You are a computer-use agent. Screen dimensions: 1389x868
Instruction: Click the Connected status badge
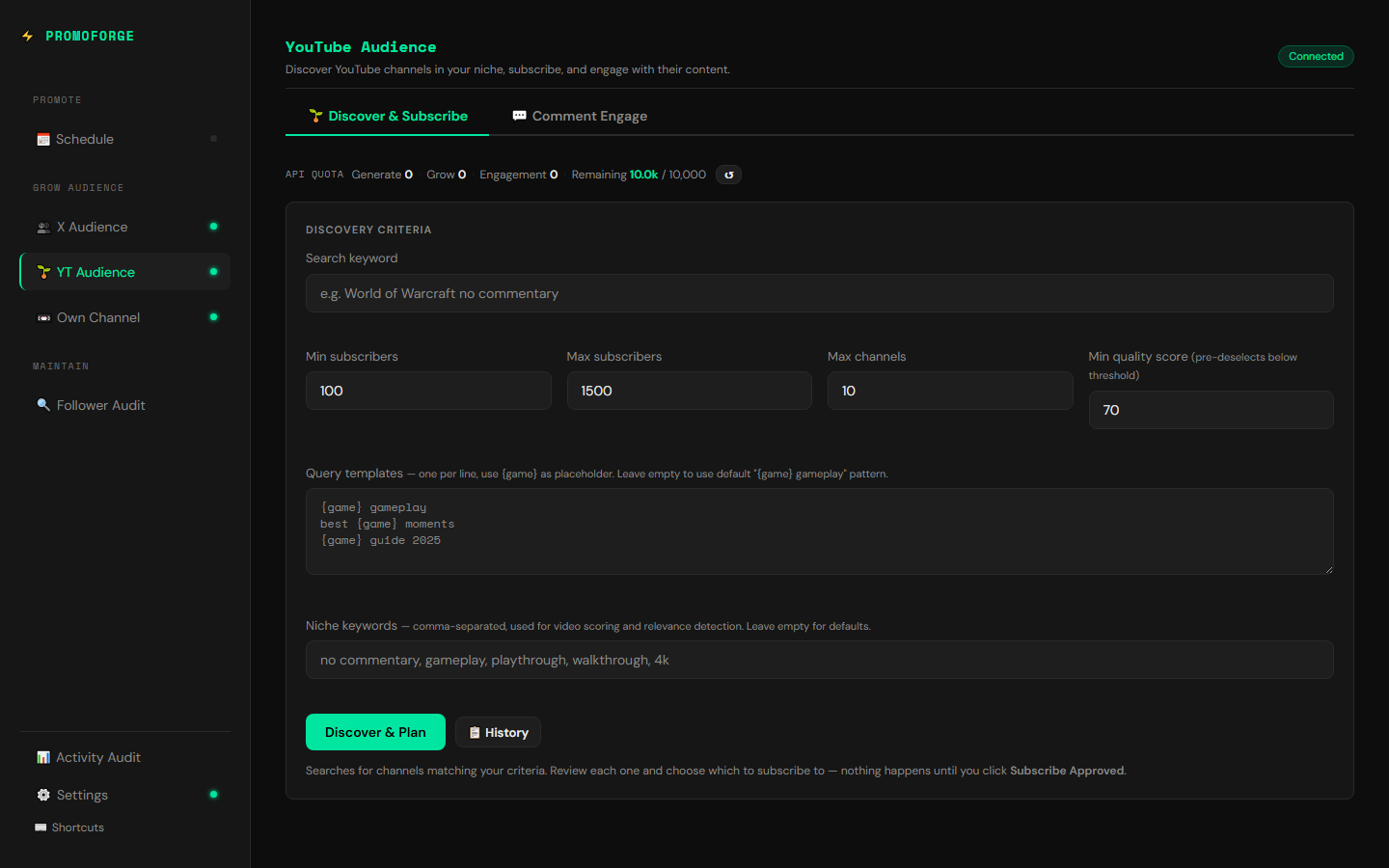click(1316, 56)
